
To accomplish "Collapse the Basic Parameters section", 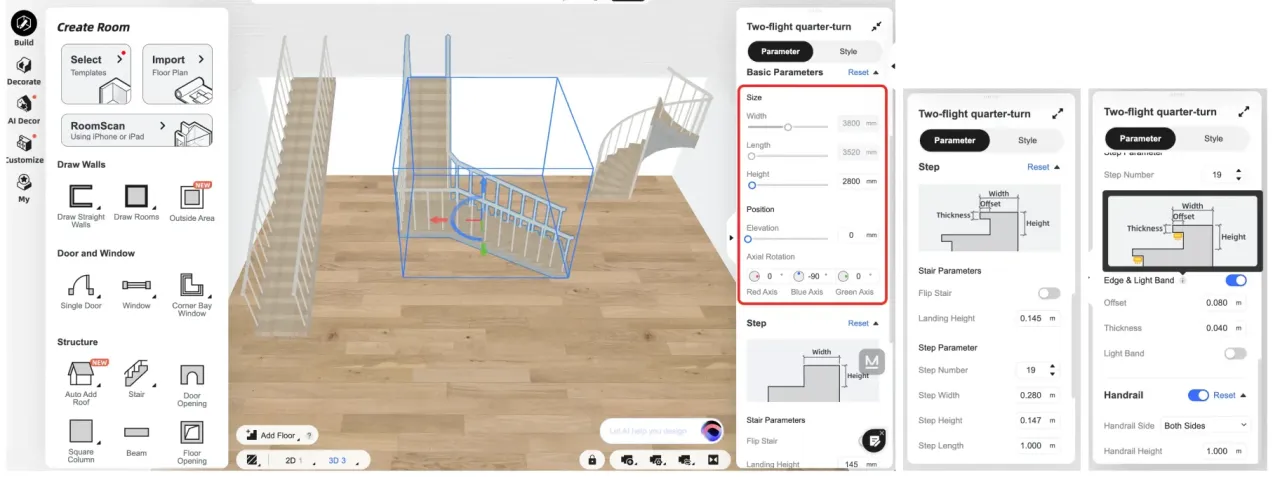I will tap(877, 73).
